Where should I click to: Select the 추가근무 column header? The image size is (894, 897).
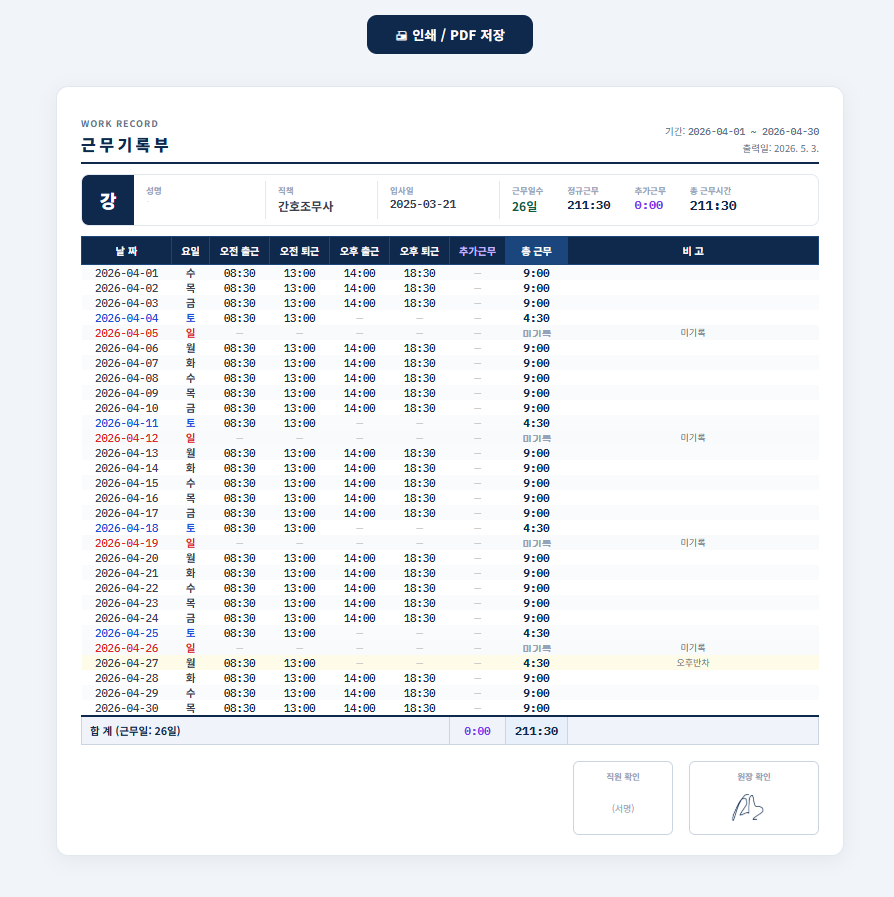(477, 251)
